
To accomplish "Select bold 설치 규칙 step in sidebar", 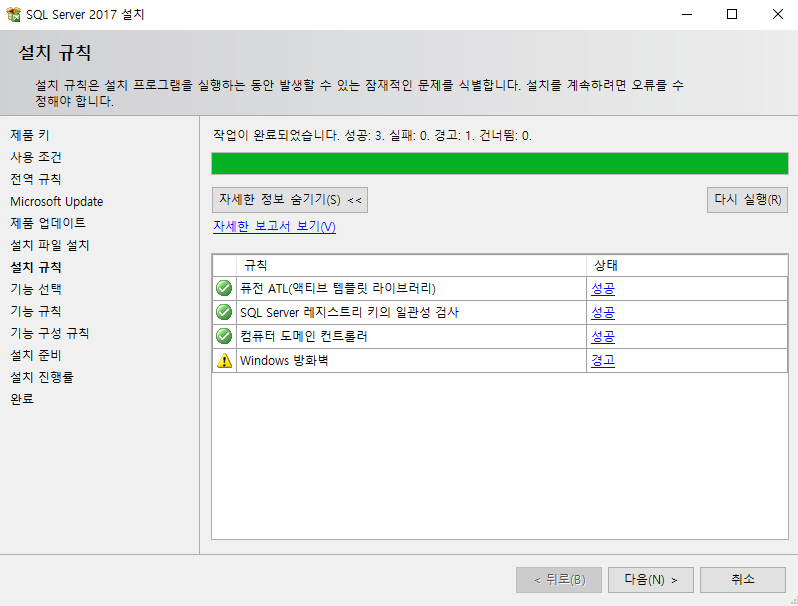I will pos(36,267).
